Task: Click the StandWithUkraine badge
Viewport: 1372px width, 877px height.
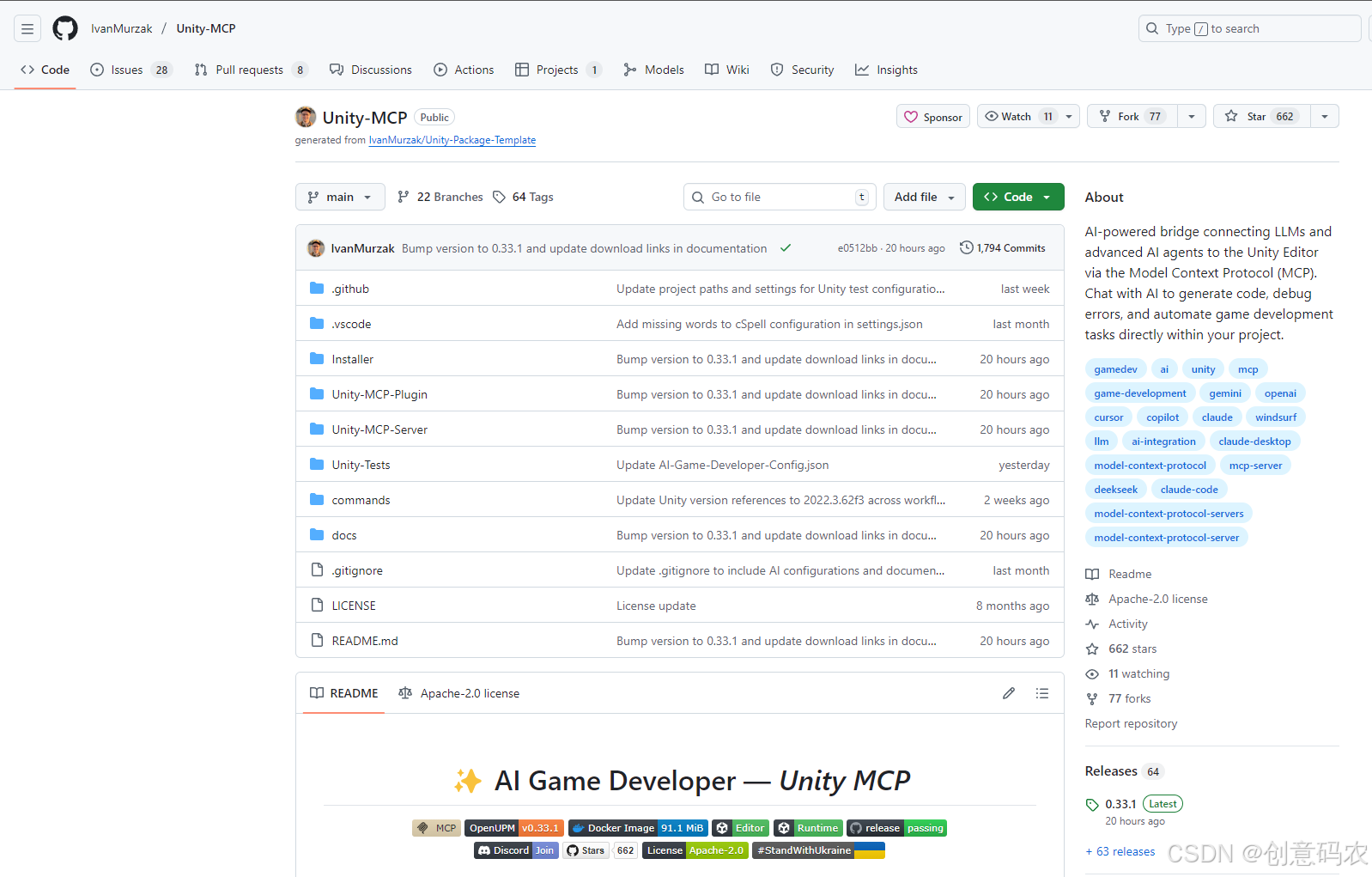Action: tap(818, 850)
